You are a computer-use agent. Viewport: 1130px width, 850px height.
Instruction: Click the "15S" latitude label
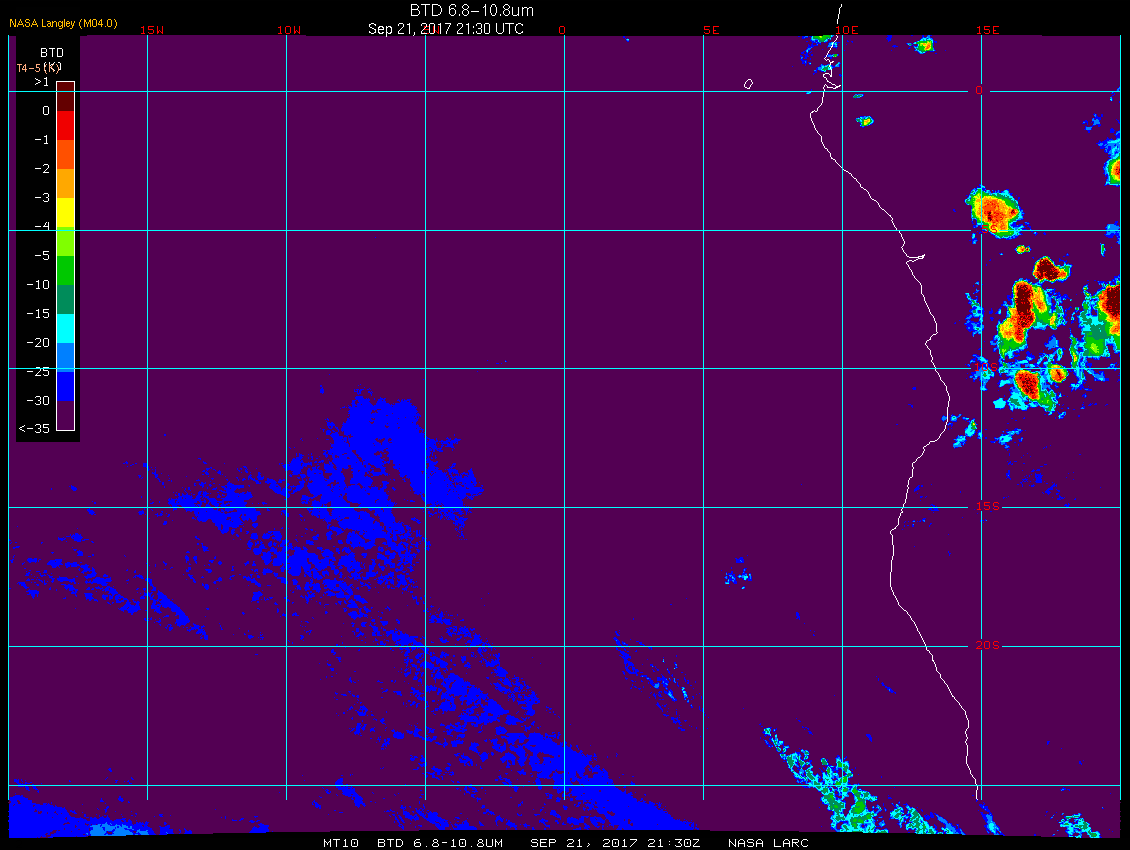point(987,506)
